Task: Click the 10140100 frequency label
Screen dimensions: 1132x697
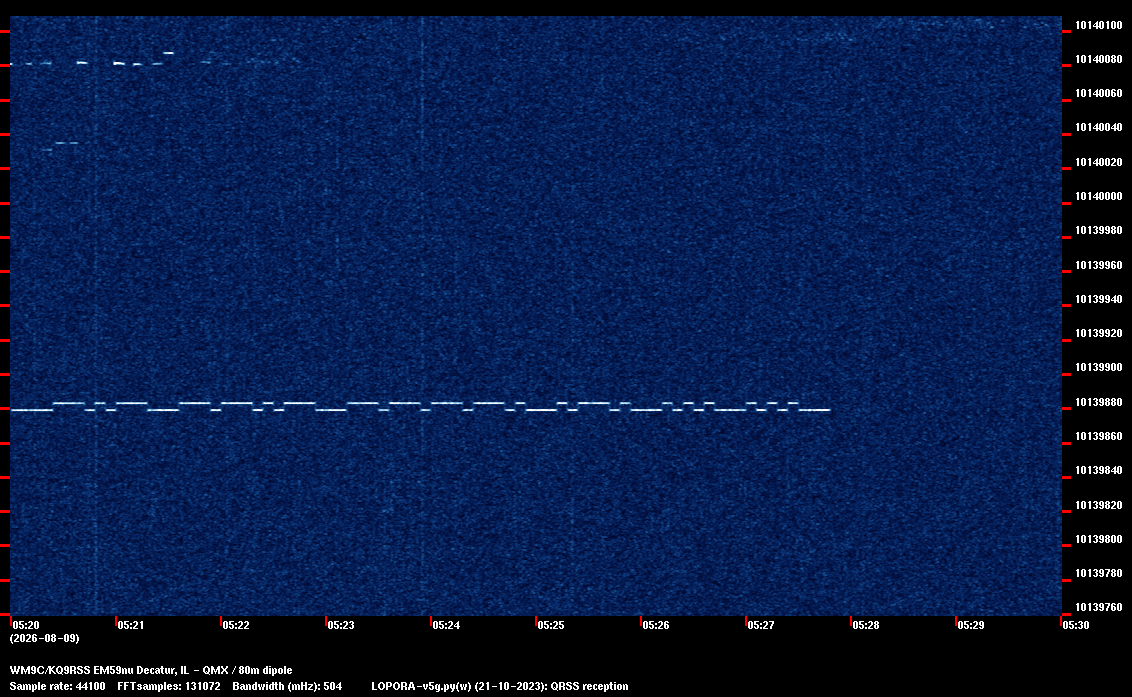Action: 1099,25
